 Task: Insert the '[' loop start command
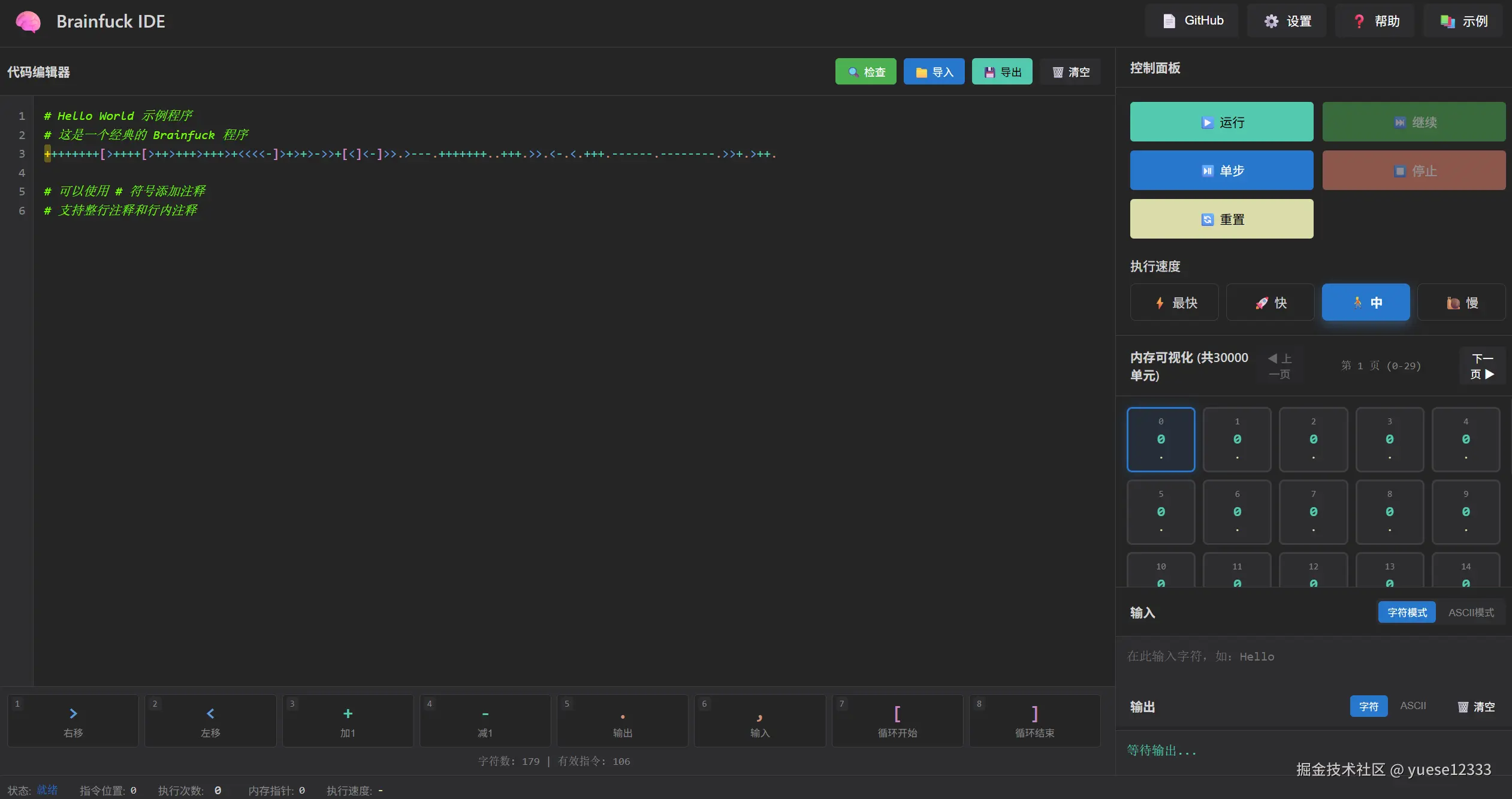(x=897, y=720)
